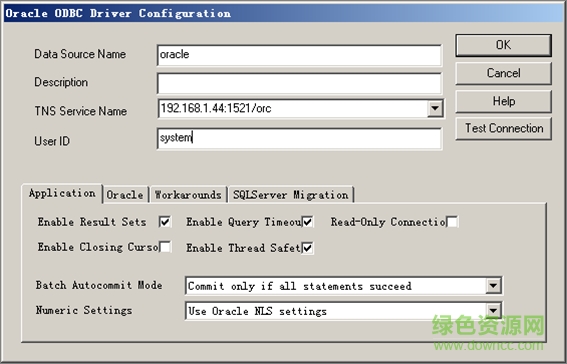Switch to the Workarounds tab
The image size is (567, 364).
(188, 195)
